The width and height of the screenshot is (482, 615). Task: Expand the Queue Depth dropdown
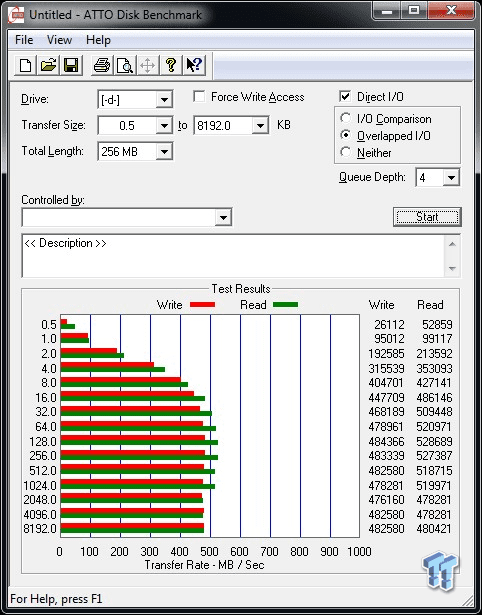[x=451, y=178]
